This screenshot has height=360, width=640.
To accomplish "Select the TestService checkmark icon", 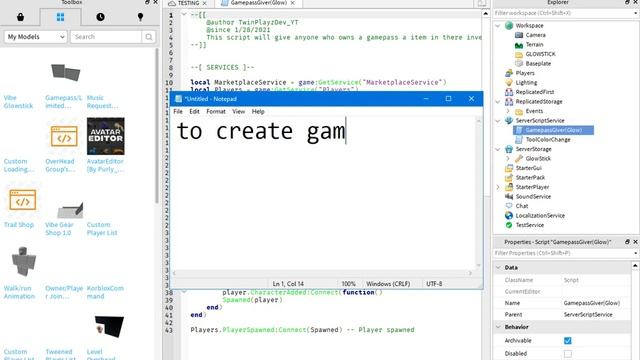I will click(509, 225).
